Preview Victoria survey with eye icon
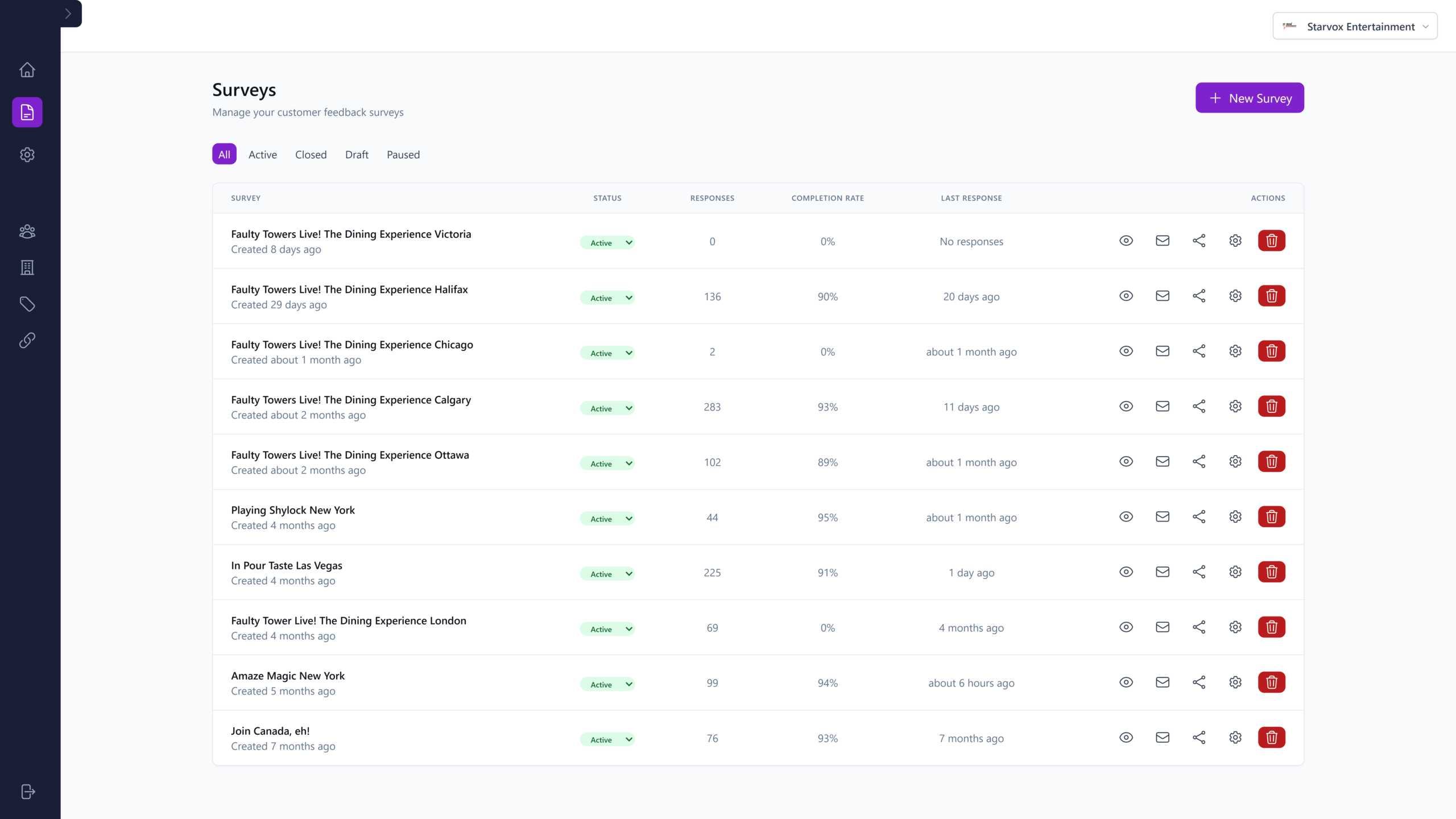The width and height of the screenshot is (1456, 819). (x=1126, y=241)
